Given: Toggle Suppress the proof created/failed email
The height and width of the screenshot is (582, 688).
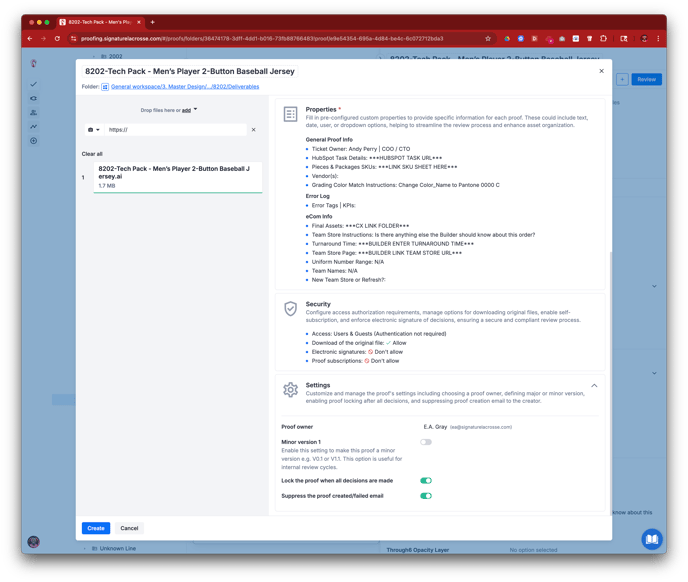Looking at the screenshot, I should click(x=426, y=496).
